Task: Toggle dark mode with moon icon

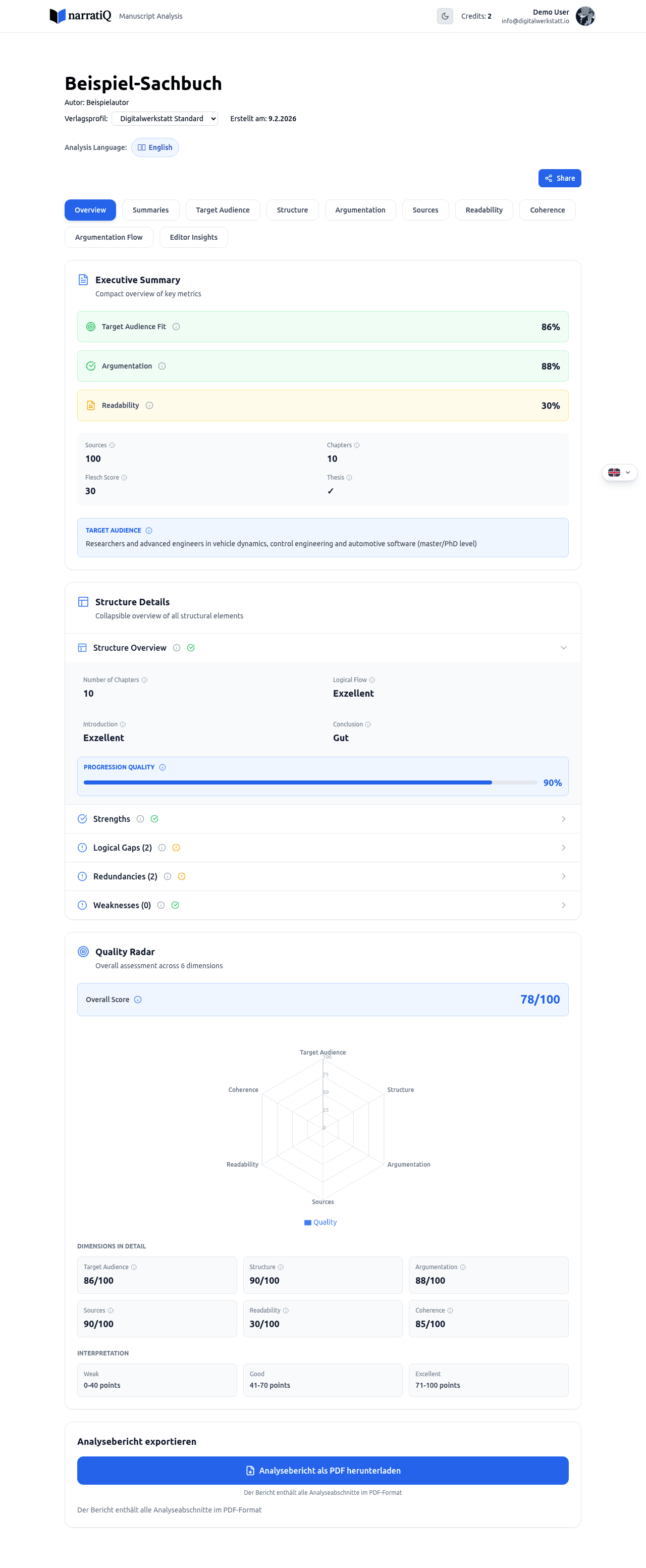Action: click(x=445, y=16)
